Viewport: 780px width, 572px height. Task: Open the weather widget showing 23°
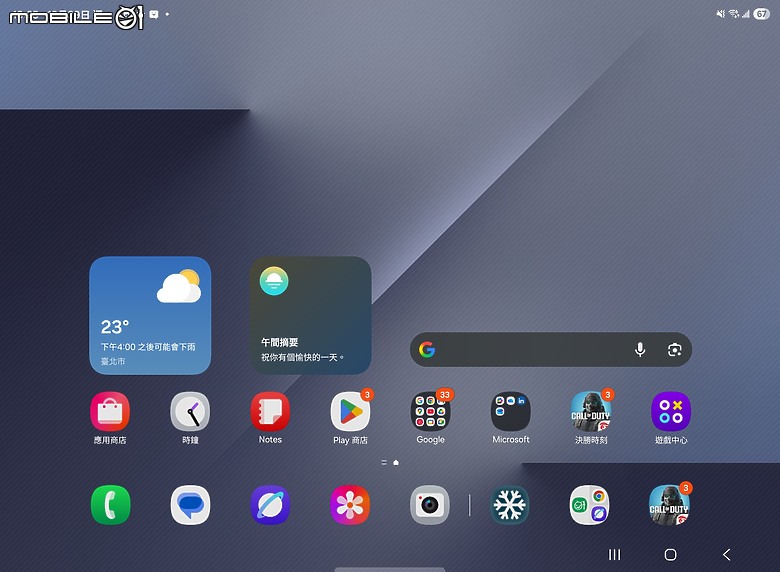150,315
